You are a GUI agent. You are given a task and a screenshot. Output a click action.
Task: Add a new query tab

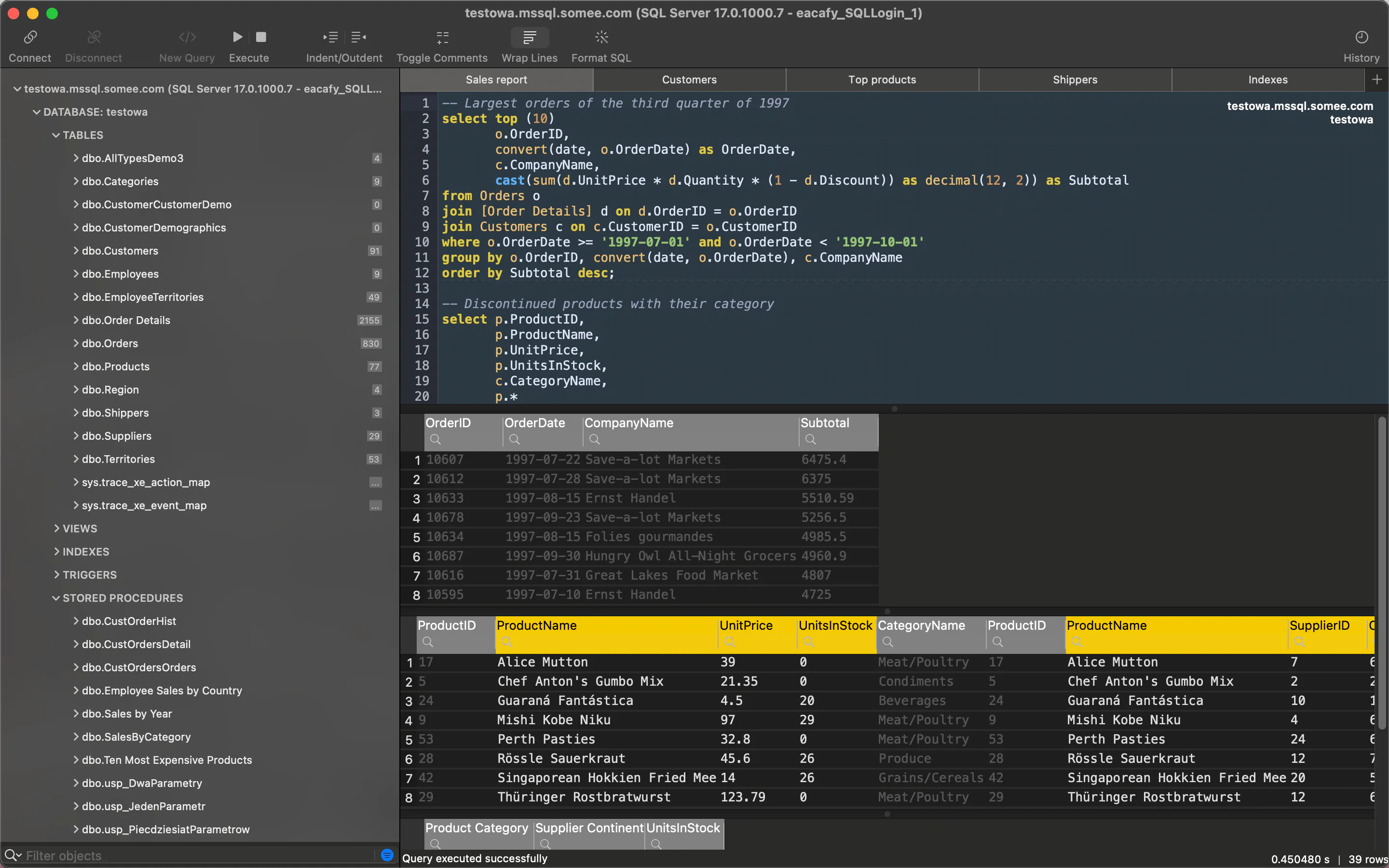[x=1376, y=79]
